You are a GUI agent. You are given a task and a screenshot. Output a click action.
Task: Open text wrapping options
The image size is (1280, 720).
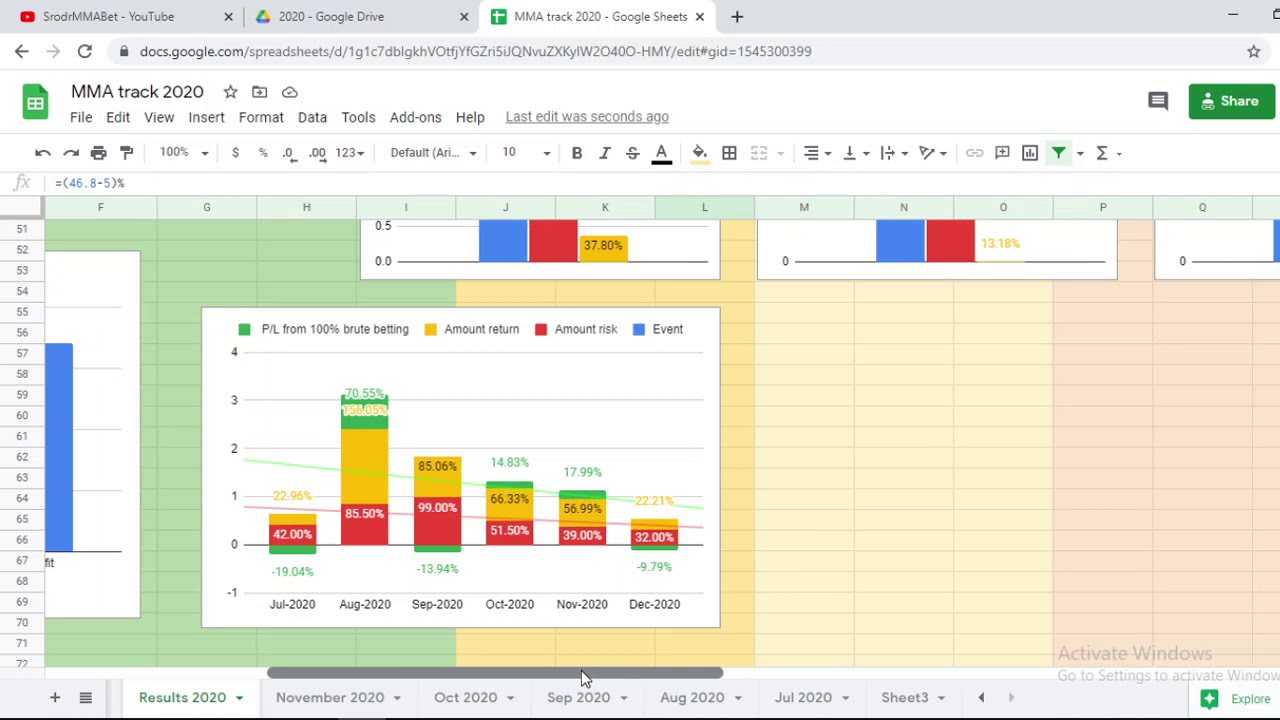[894, 153]
